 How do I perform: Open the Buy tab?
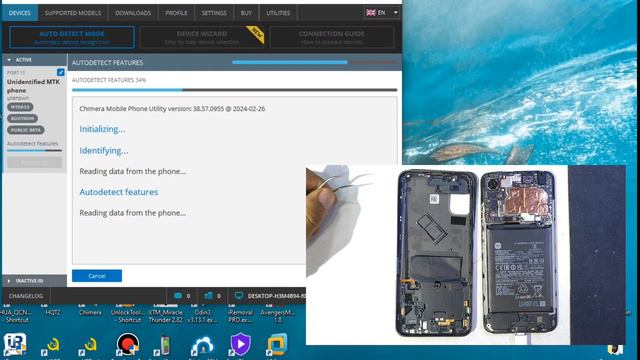246,13
